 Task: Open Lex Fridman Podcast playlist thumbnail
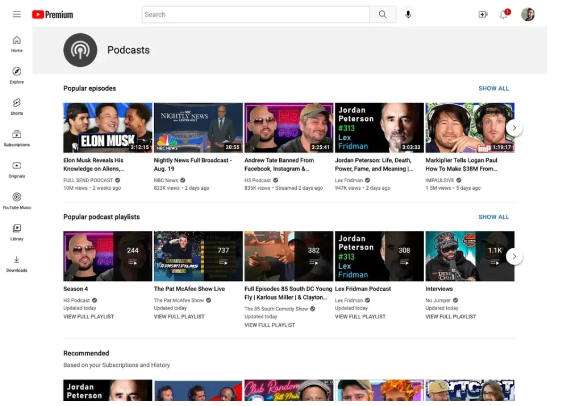379,256
